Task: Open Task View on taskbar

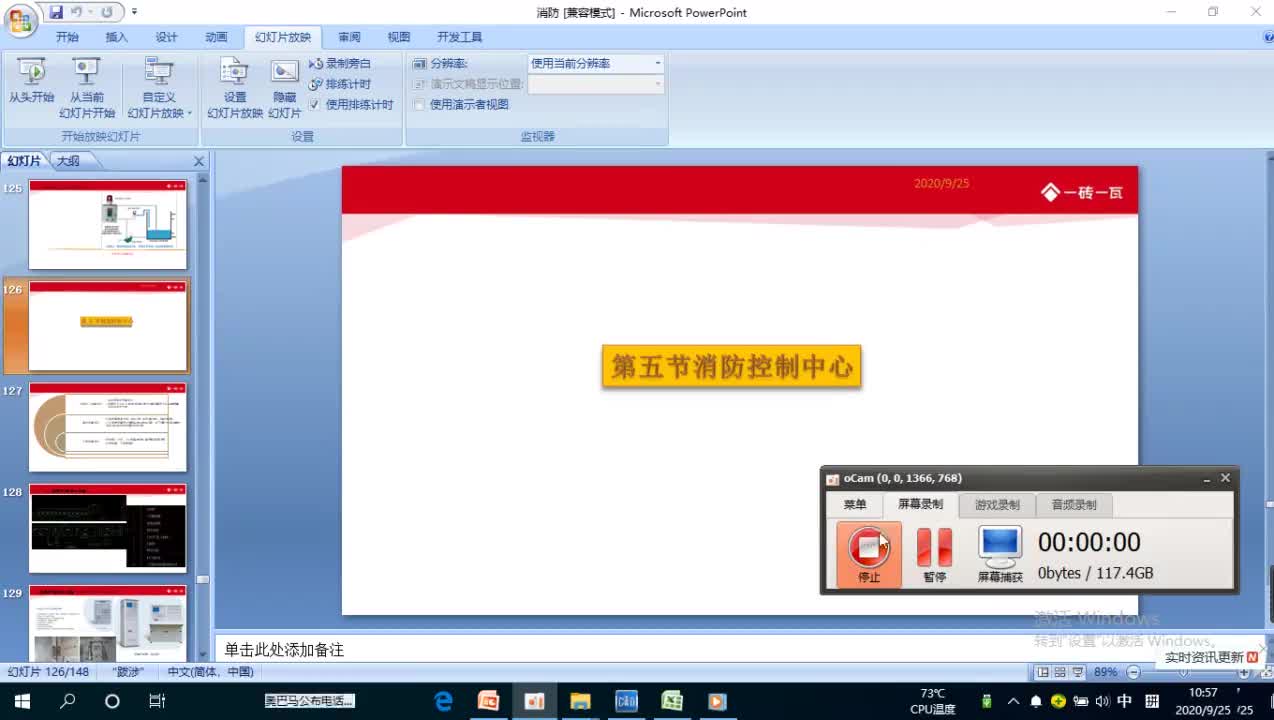Action: pos(157,701)
